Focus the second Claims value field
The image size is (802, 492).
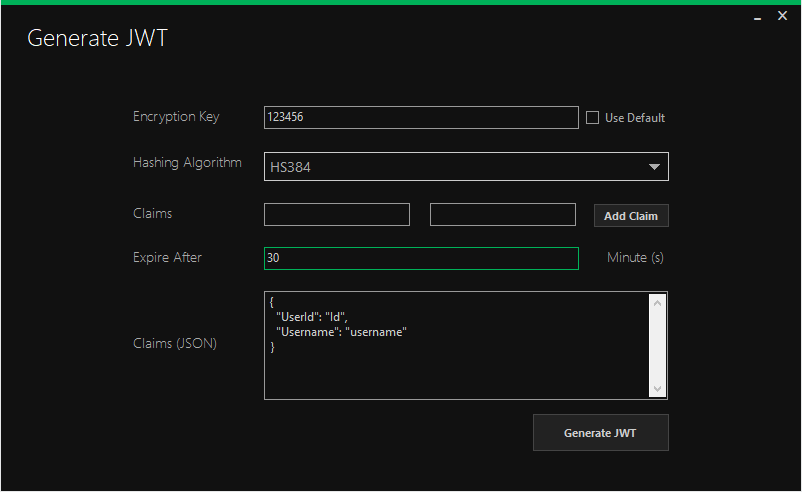503,215
